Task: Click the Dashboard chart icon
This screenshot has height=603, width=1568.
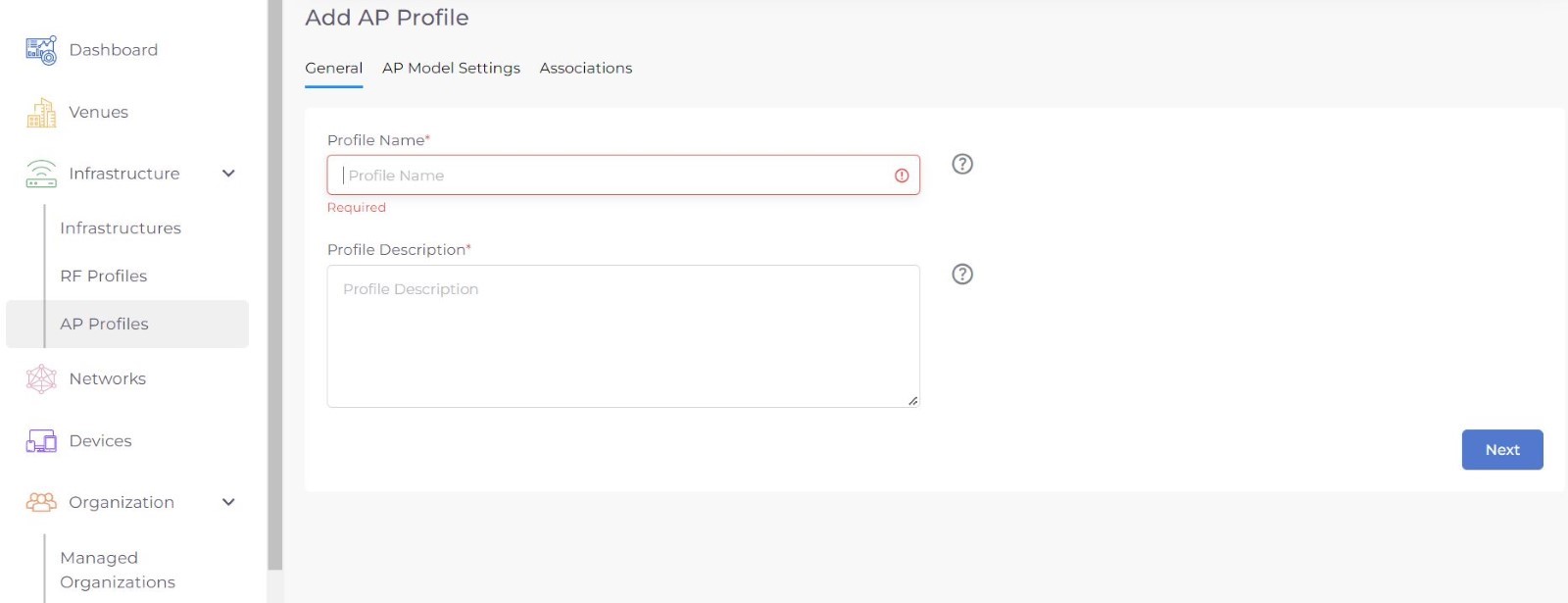Action: [x=41, y=50]
